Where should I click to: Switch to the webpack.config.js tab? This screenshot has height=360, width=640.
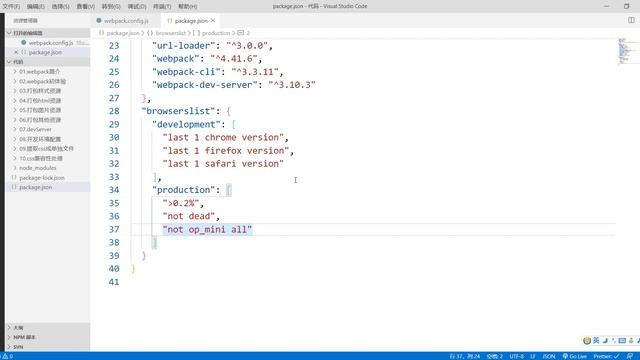tap(126, 20)
